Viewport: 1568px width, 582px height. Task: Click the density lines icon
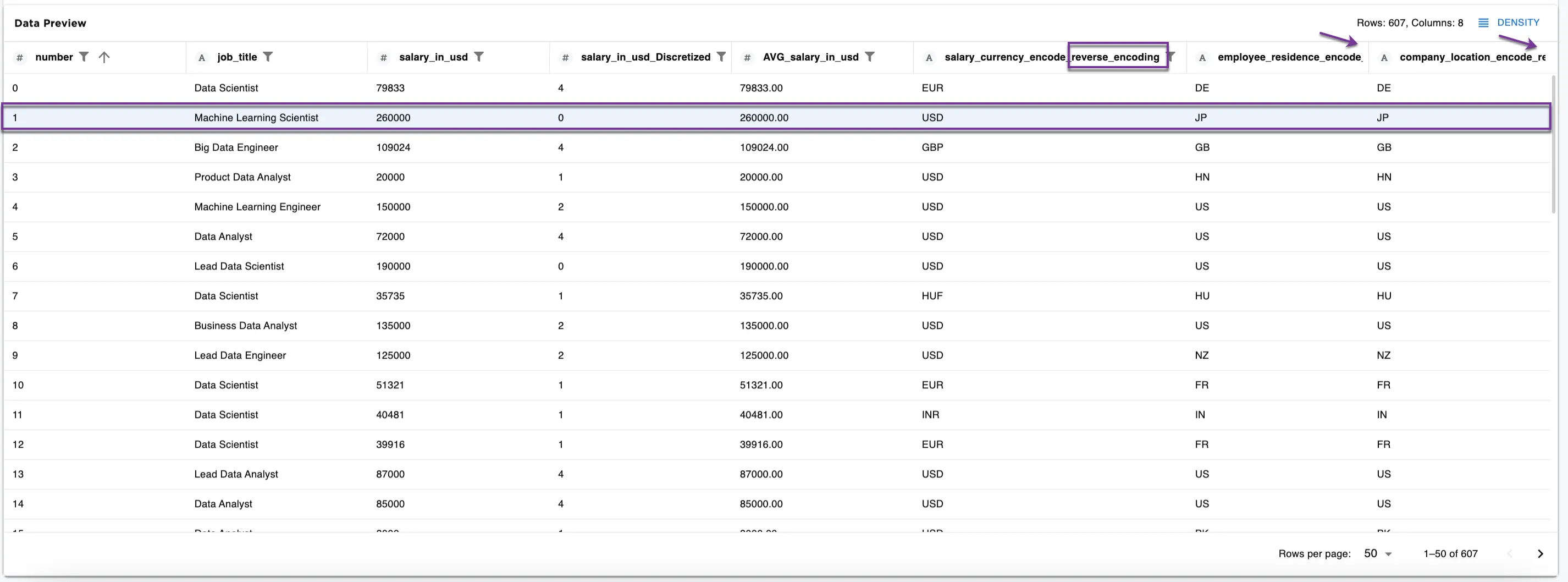[1483, 23]
